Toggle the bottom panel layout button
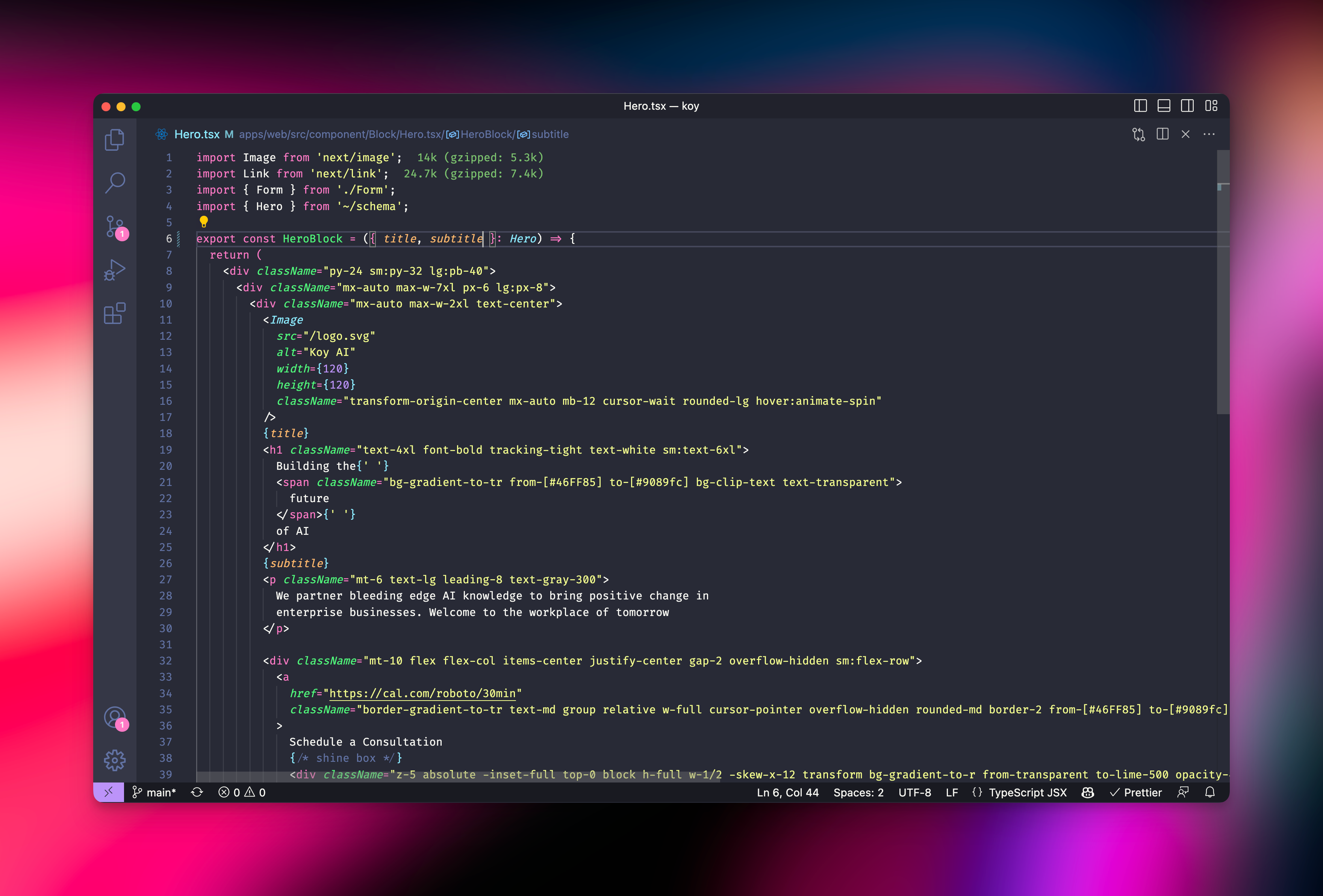This screenshot has height=896, width=1323. (x=1164, y=106)
